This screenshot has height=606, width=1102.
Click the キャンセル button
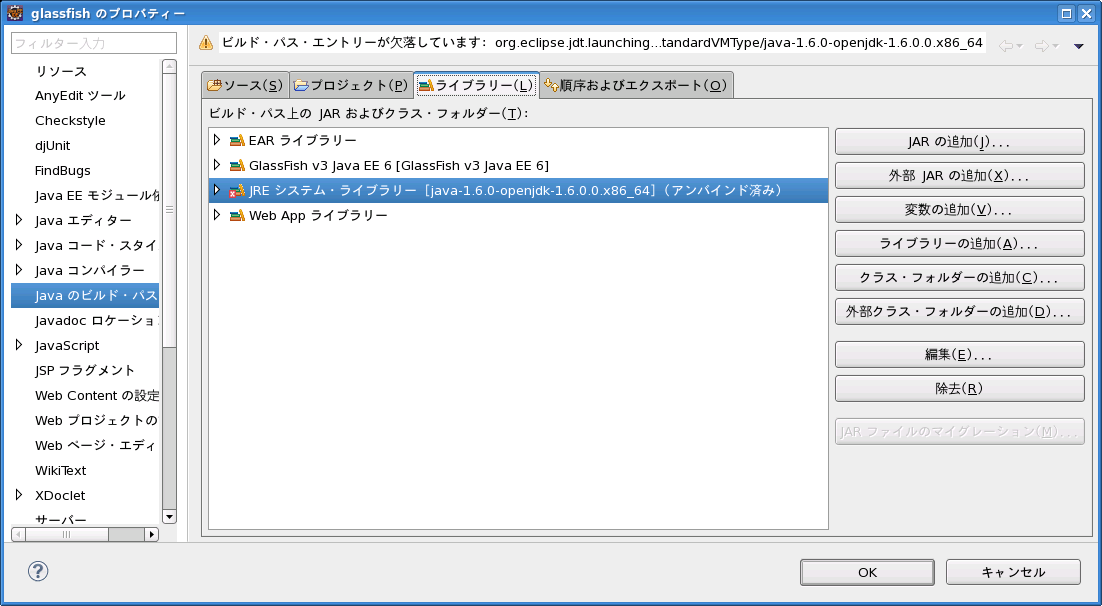pyautogui.click(x=1013, y=572)
